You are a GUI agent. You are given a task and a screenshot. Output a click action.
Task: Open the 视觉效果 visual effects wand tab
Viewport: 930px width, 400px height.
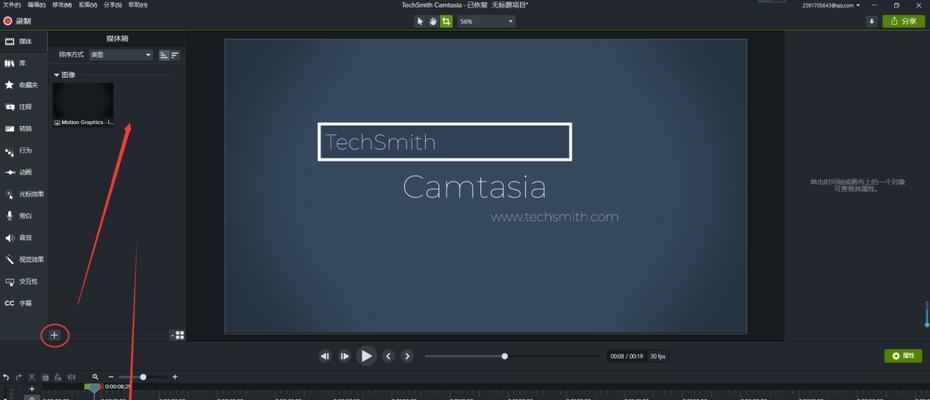click(24, 259)
